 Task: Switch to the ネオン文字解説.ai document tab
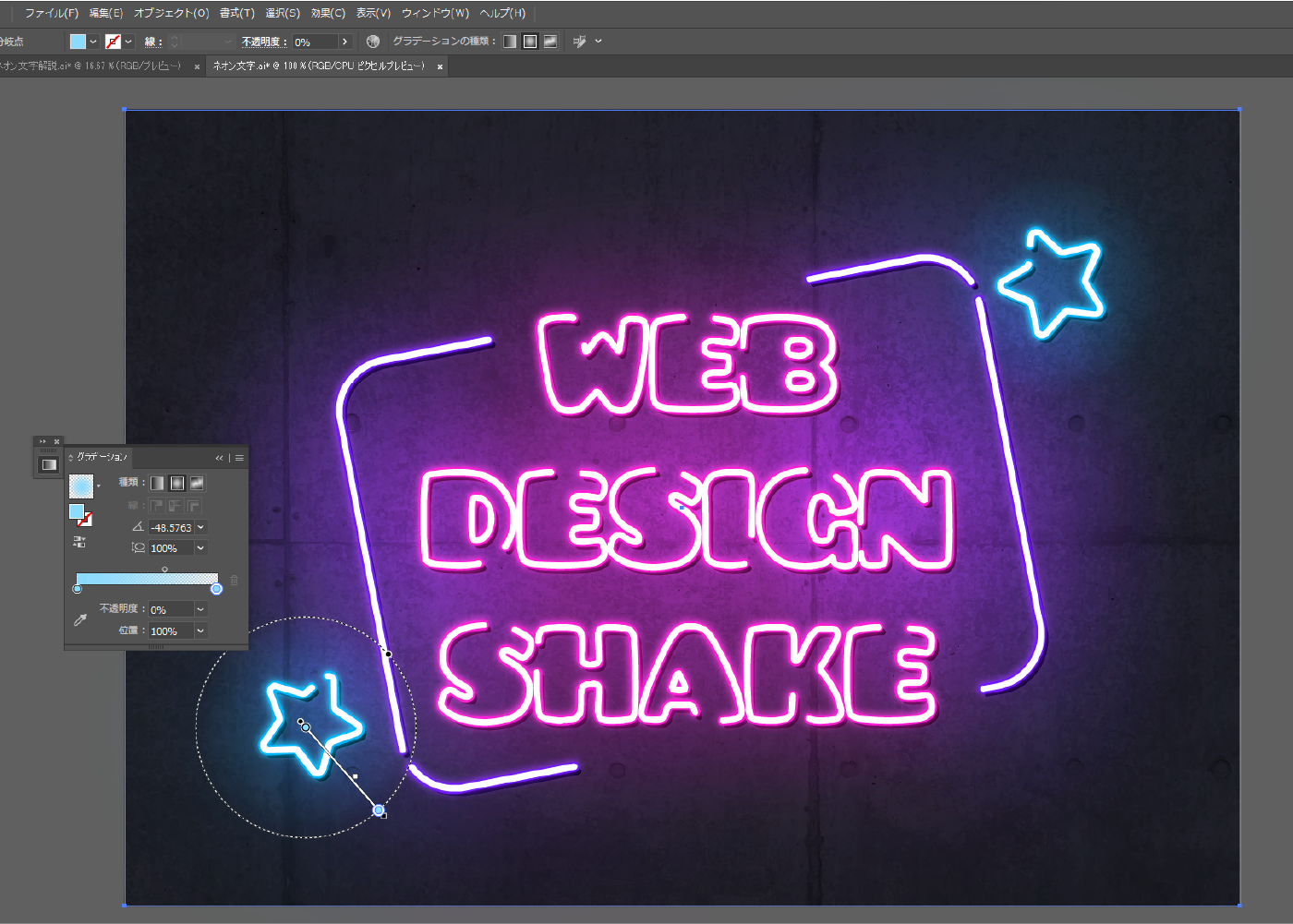point(92,66)
